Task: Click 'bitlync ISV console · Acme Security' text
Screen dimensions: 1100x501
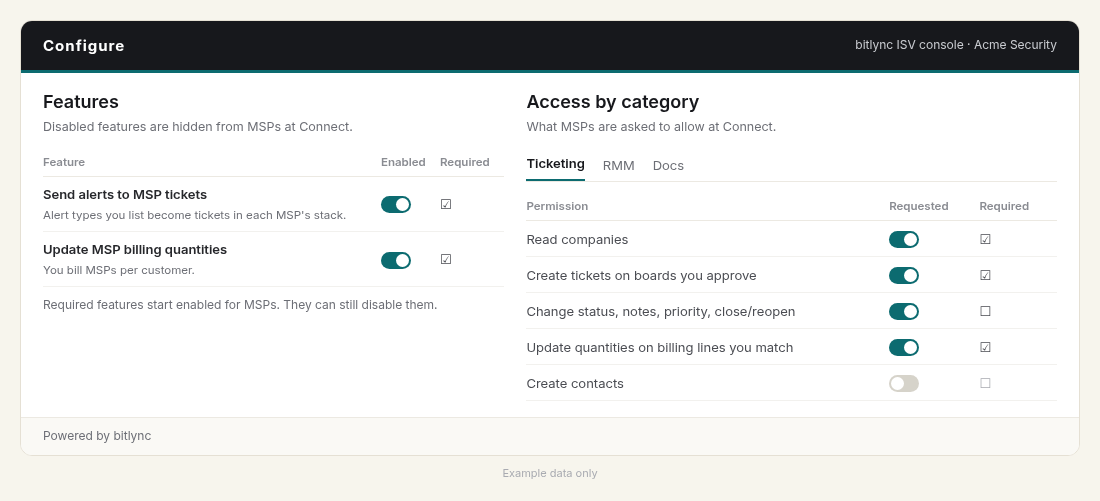Action: (955, 45)
